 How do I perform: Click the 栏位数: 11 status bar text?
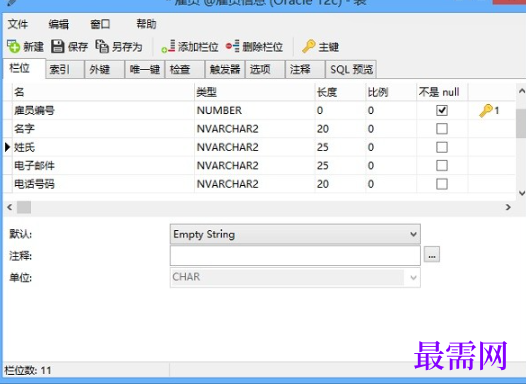click(x=28, y=371)
